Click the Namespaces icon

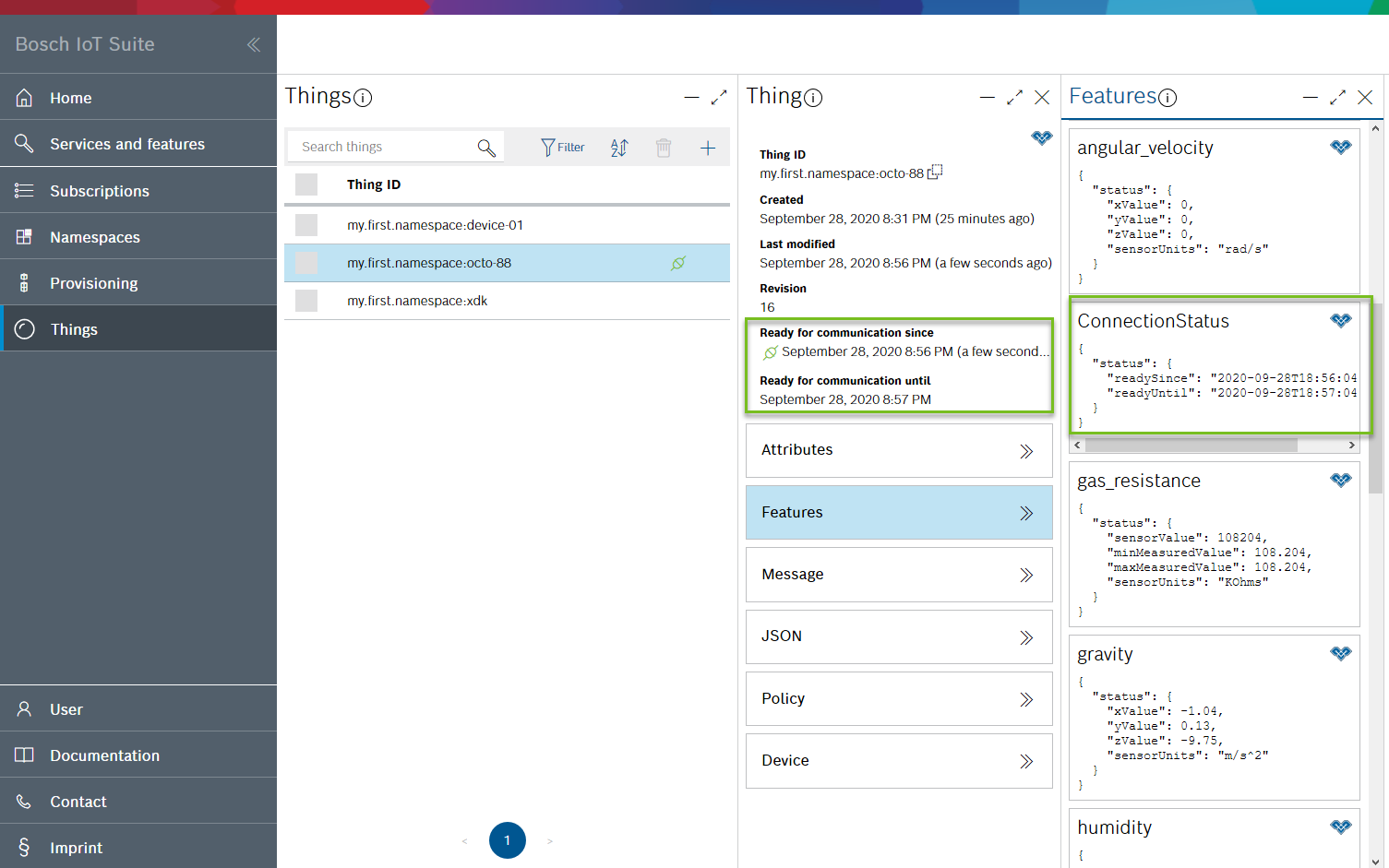[24, 237]
